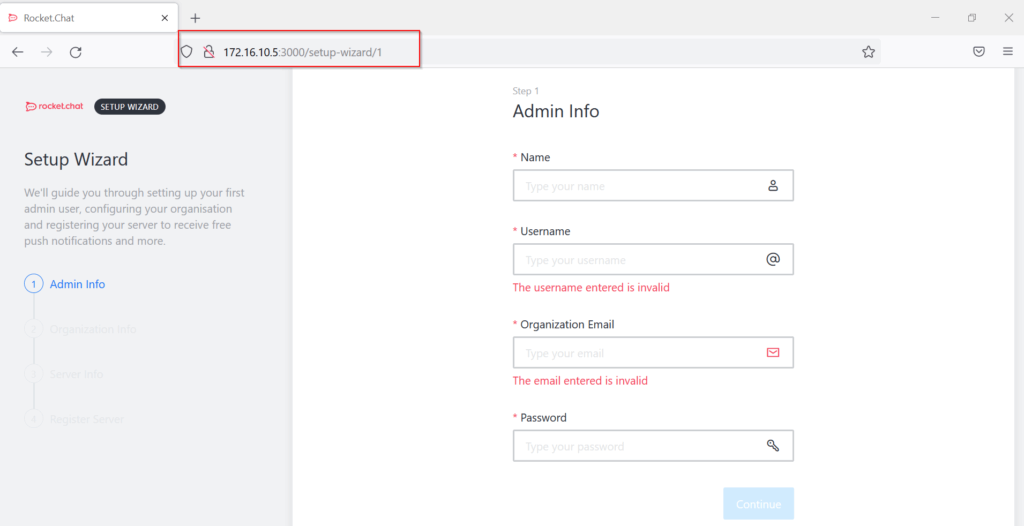Click the Continue button
This screenshot has width=1024, height=526.
(x=758, y=504)
